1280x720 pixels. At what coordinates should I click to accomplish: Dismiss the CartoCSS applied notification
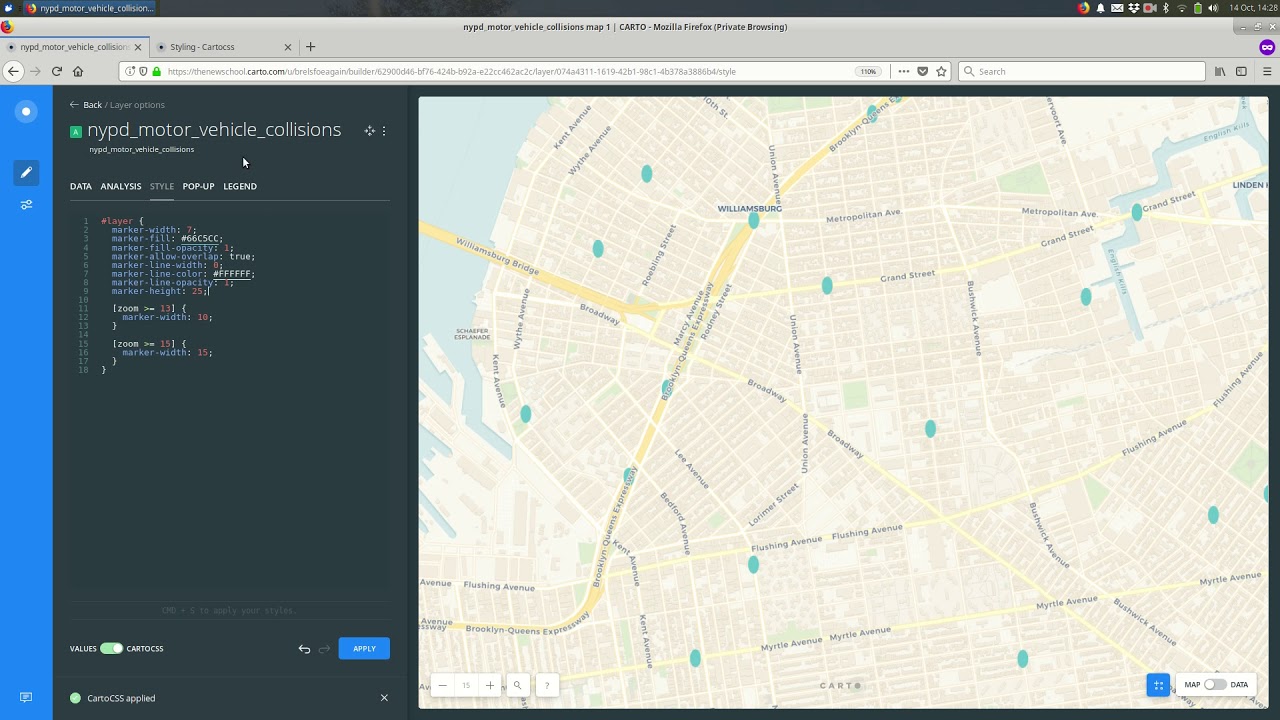pos(384,698)
